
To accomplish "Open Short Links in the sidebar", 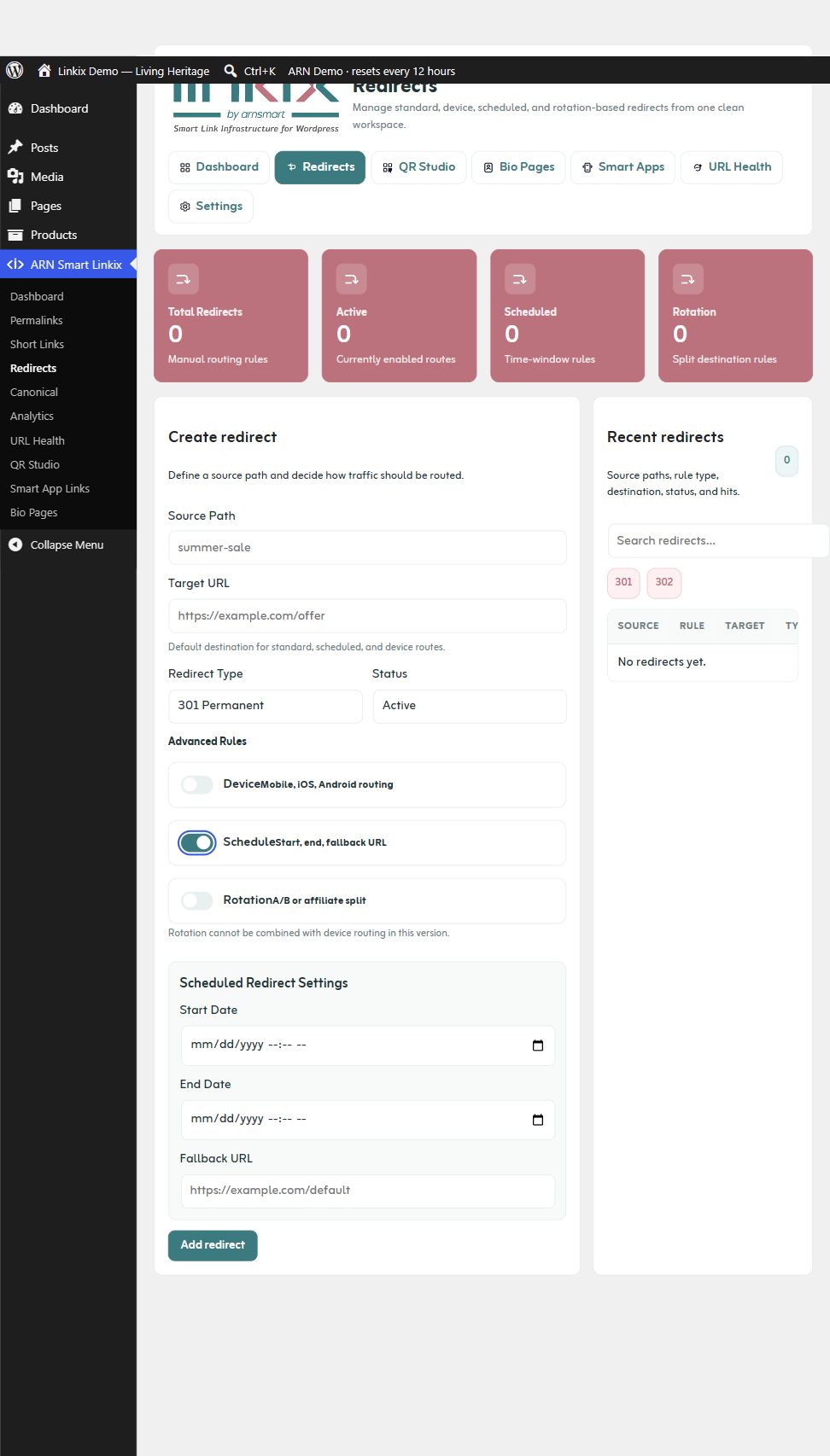I will point(37,344).
